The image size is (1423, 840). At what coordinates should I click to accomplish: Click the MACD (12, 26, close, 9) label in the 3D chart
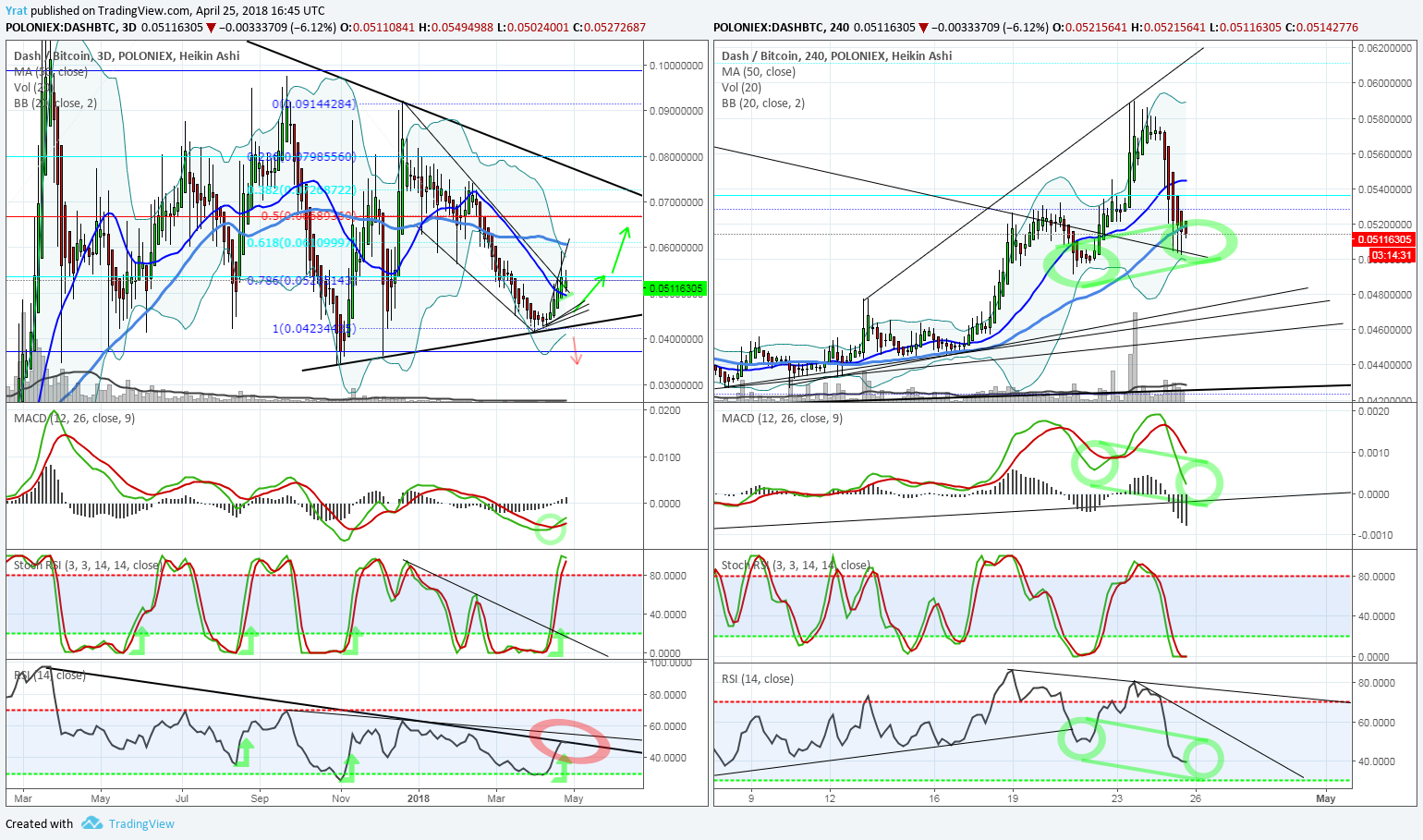[74, 418]
